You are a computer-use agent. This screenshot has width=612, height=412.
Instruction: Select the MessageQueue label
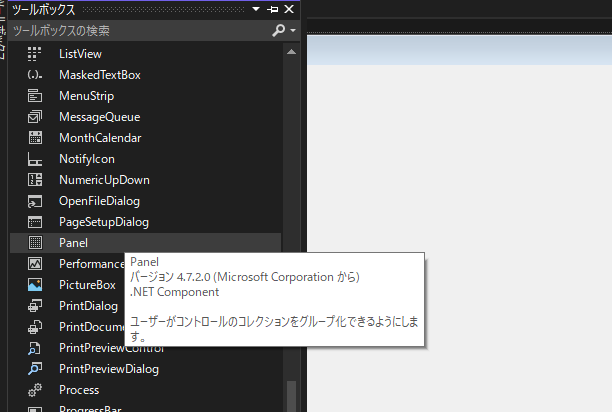[x=100, y=117]
